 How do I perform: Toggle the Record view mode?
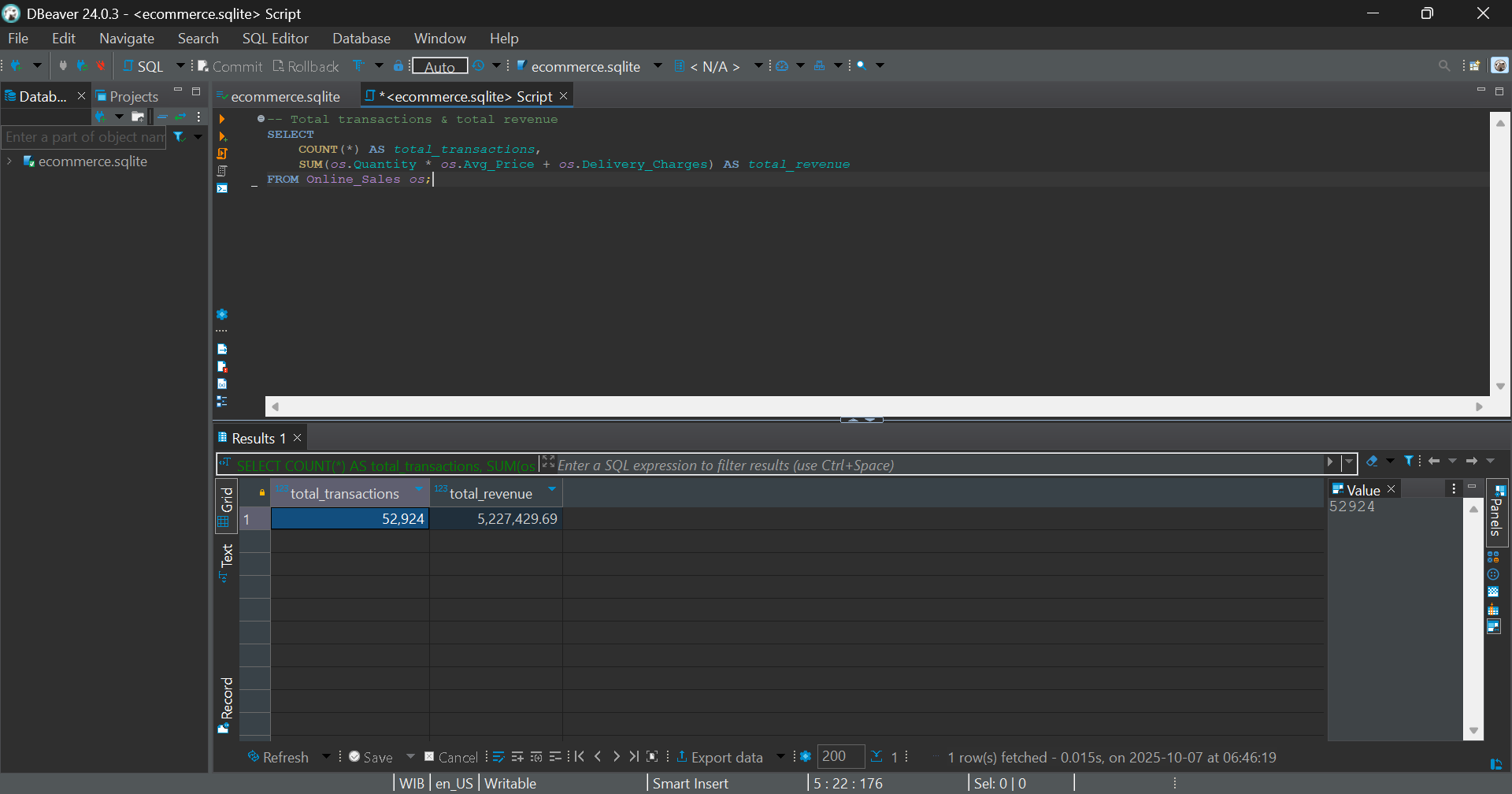point(227,698)
